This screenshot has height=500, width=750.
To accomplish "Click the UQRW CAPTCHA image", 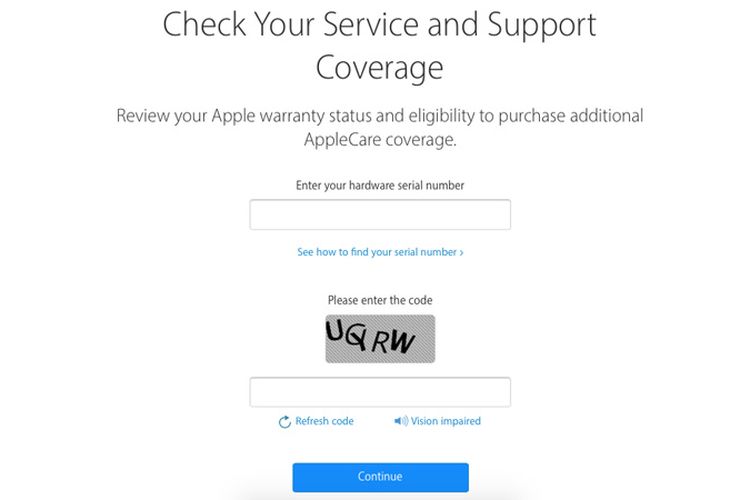I will [380, 339].
